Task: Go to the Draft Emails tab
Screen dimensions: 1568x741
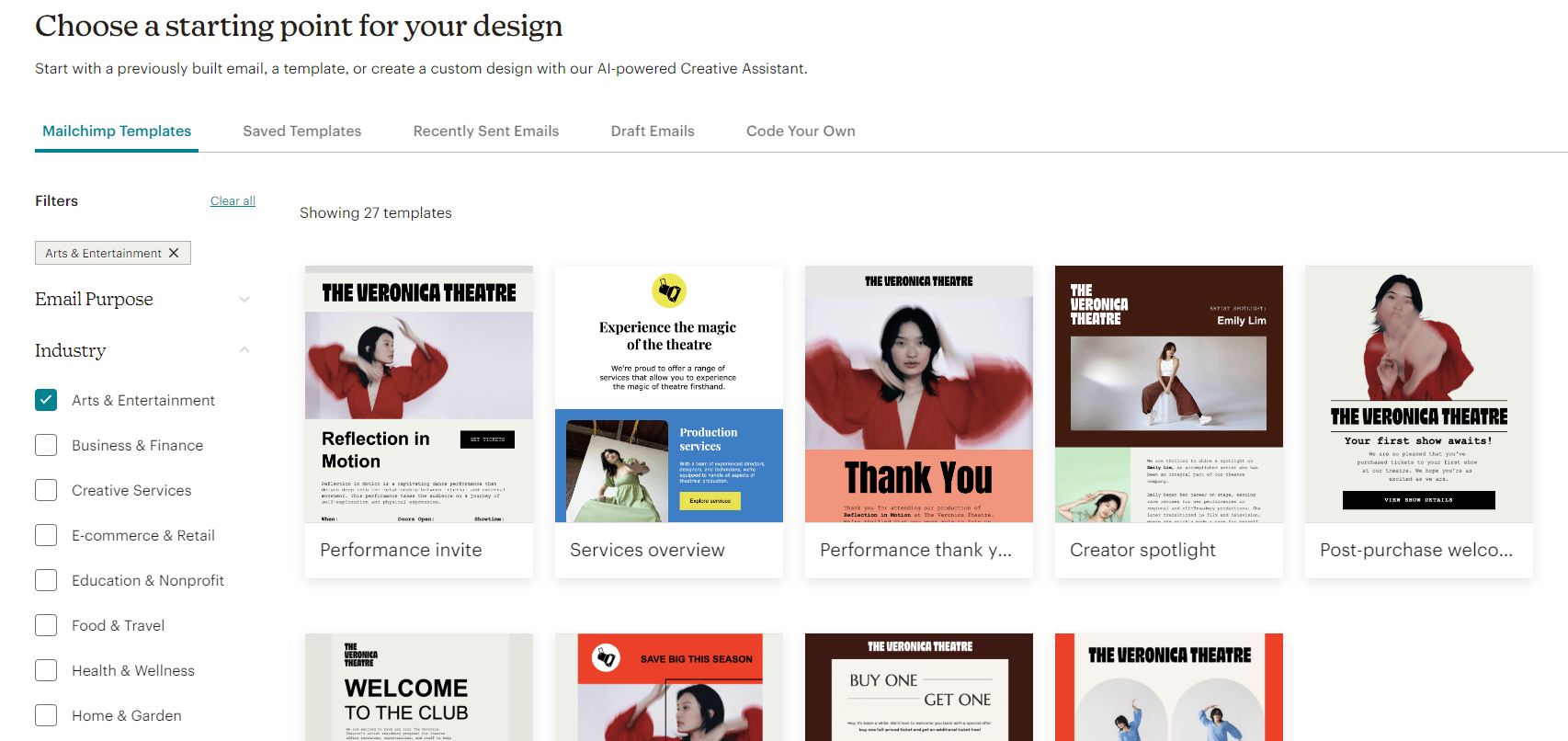Action: 653,131
